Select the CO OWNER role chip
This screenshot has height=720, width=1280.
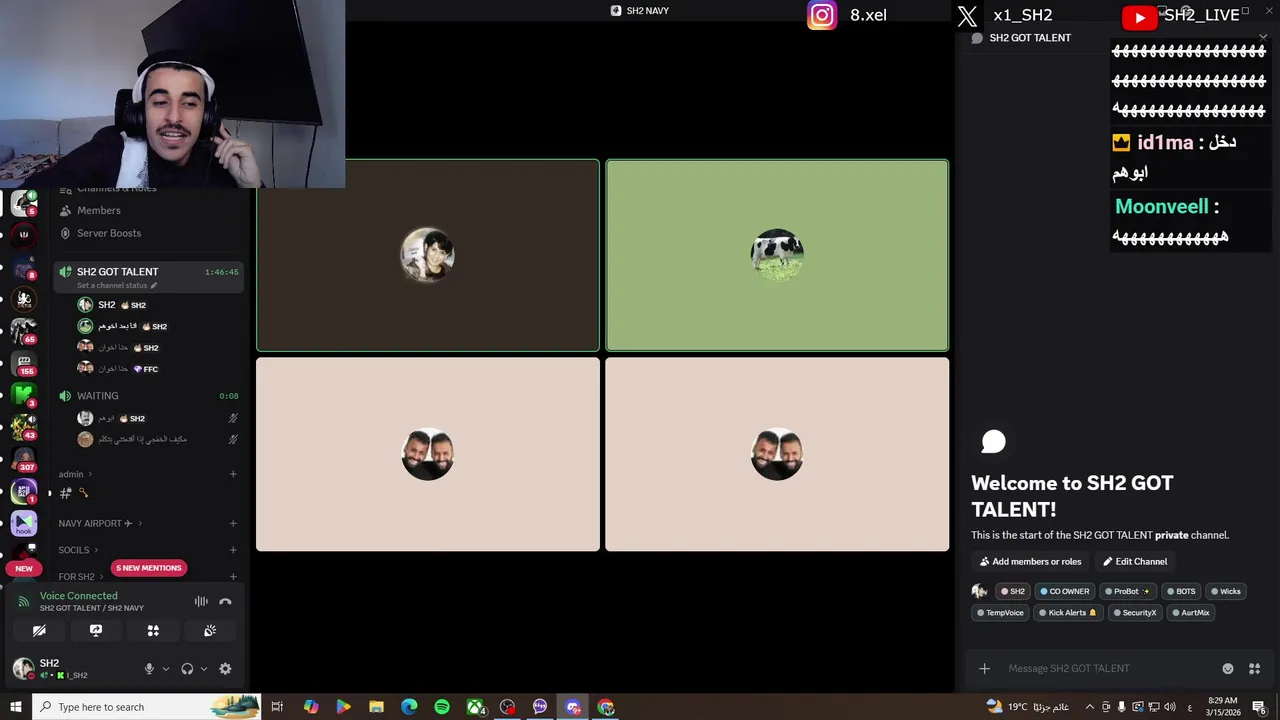(1064, 591)
